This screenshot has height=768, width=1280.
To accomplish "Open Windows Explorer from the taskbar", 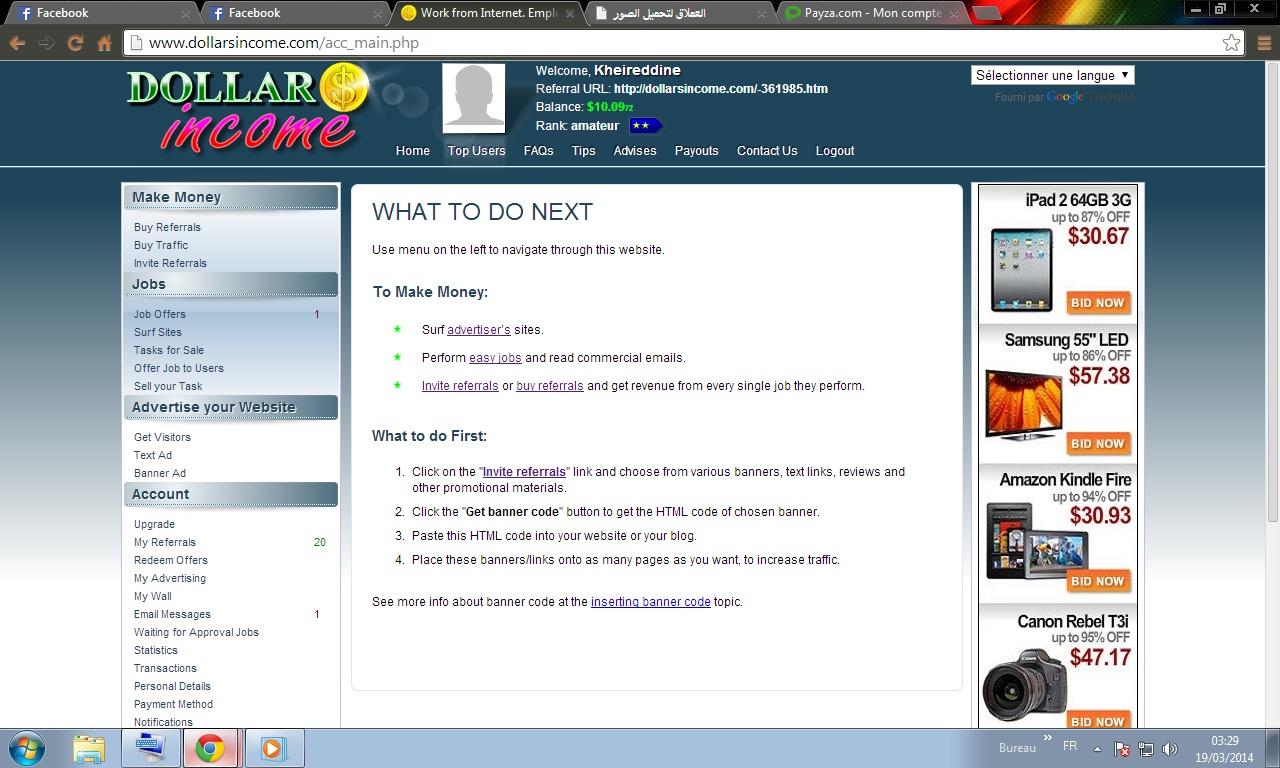I will tap(89, 748).
